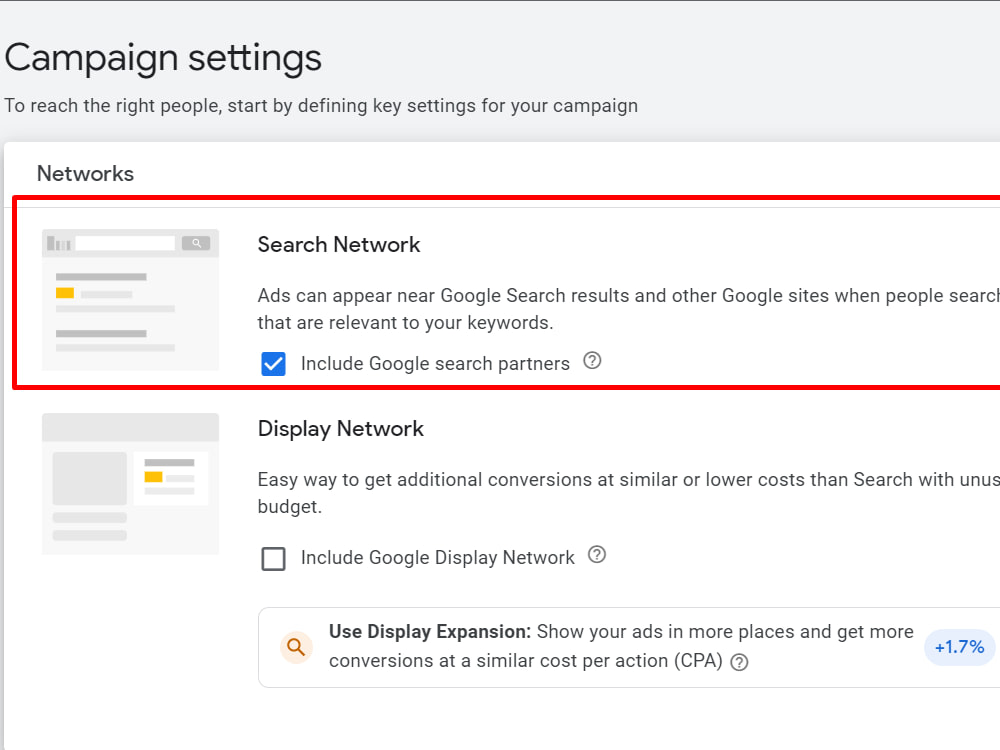Click the Include Google search partners label
Image resolution: width=1000 pixels, height=750 pixels.
(x=435, y=364)
